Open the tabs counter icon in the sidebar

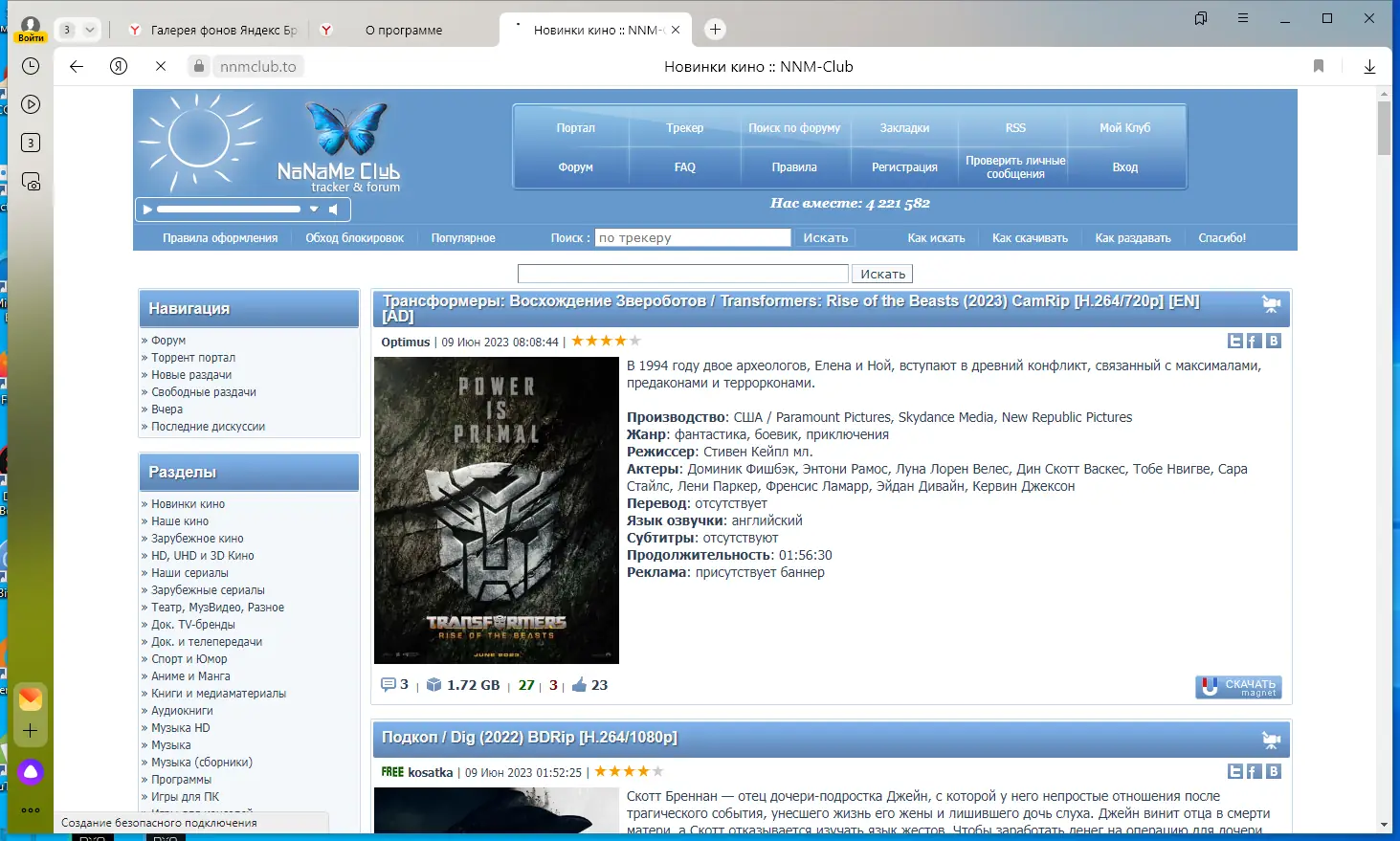click(x=31, y=143)
